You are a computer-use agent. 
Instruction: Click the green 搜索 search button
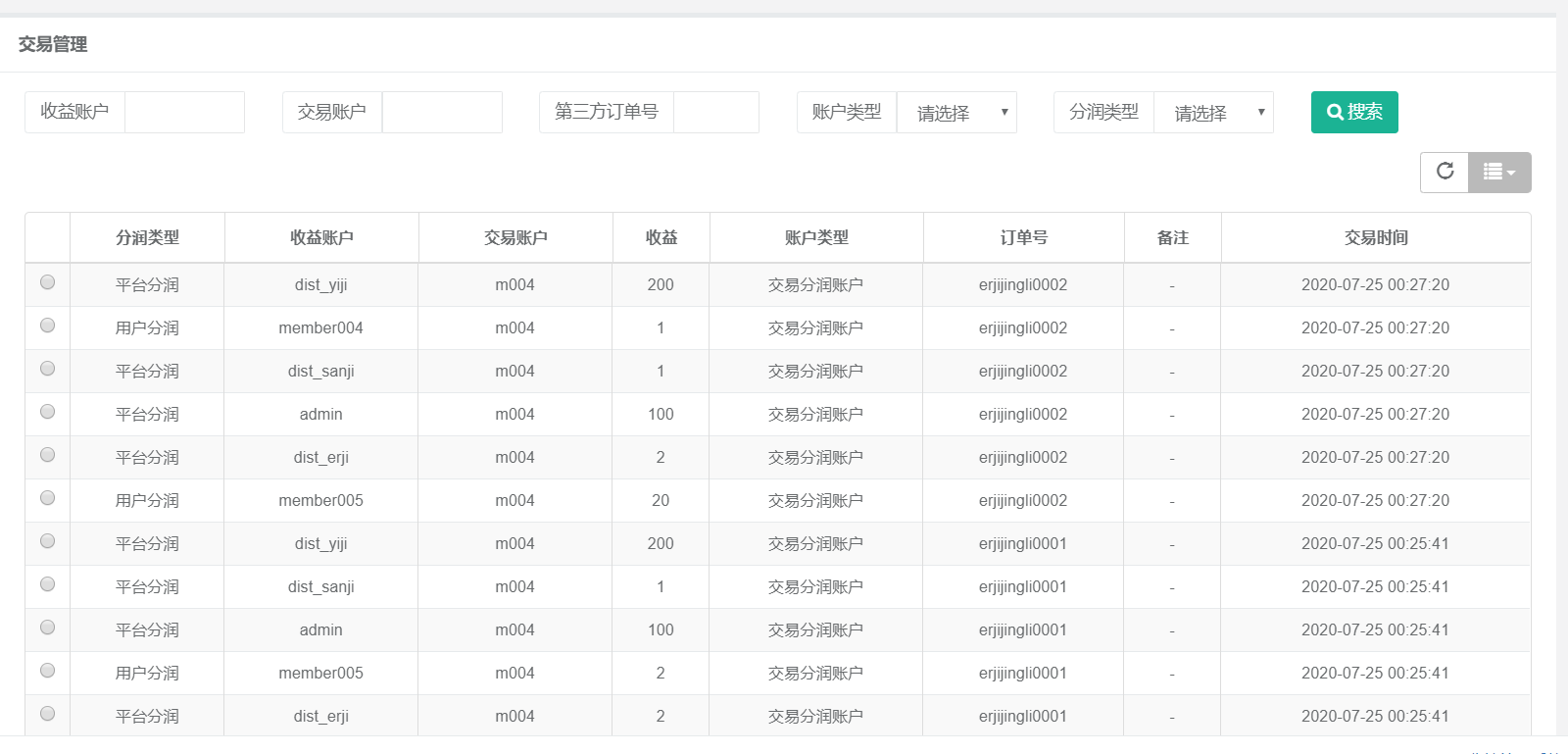[x=1354, y=112]
